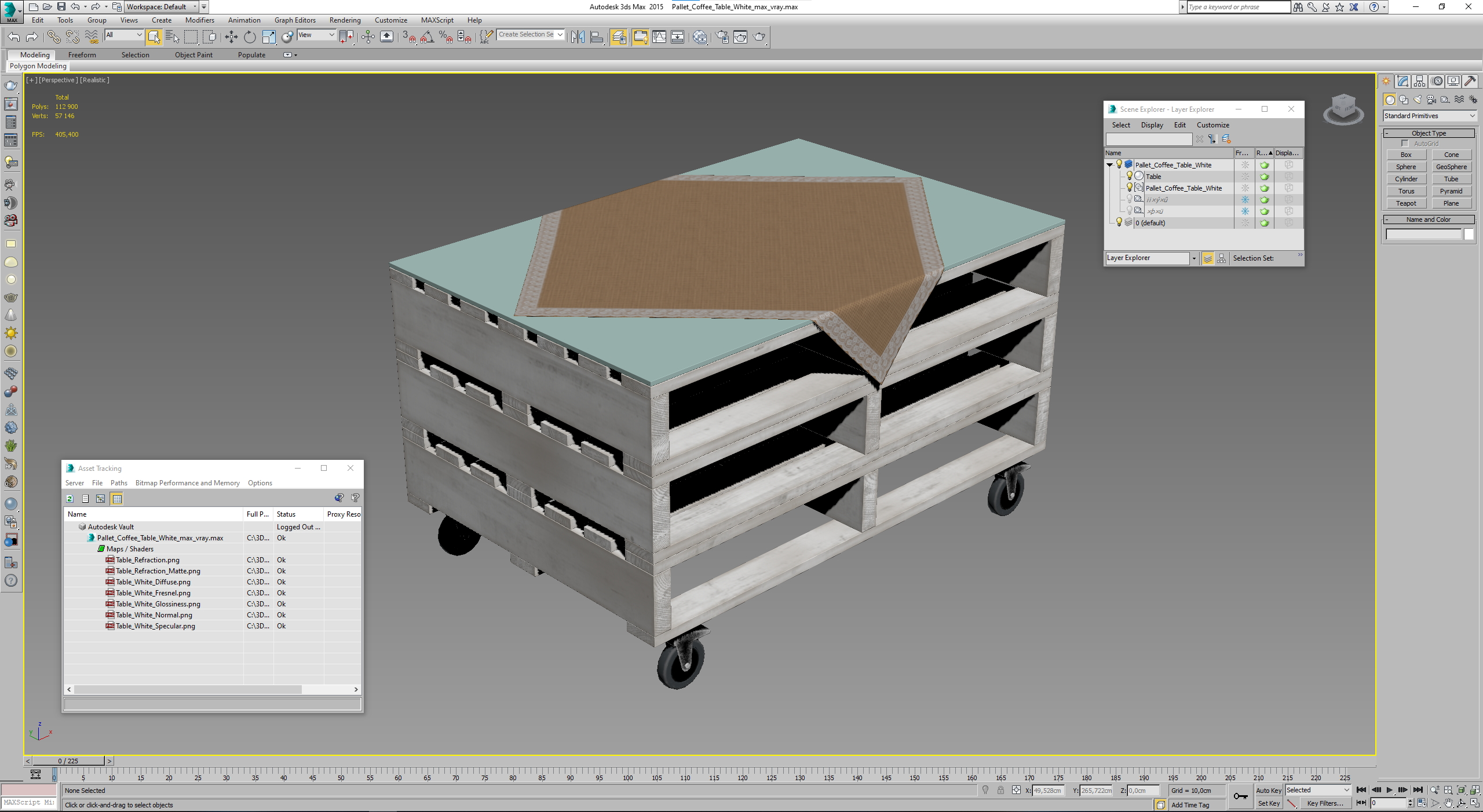Switch to the Object Paint ribbon tab
1483x812 pixels.
click(193, 55)
